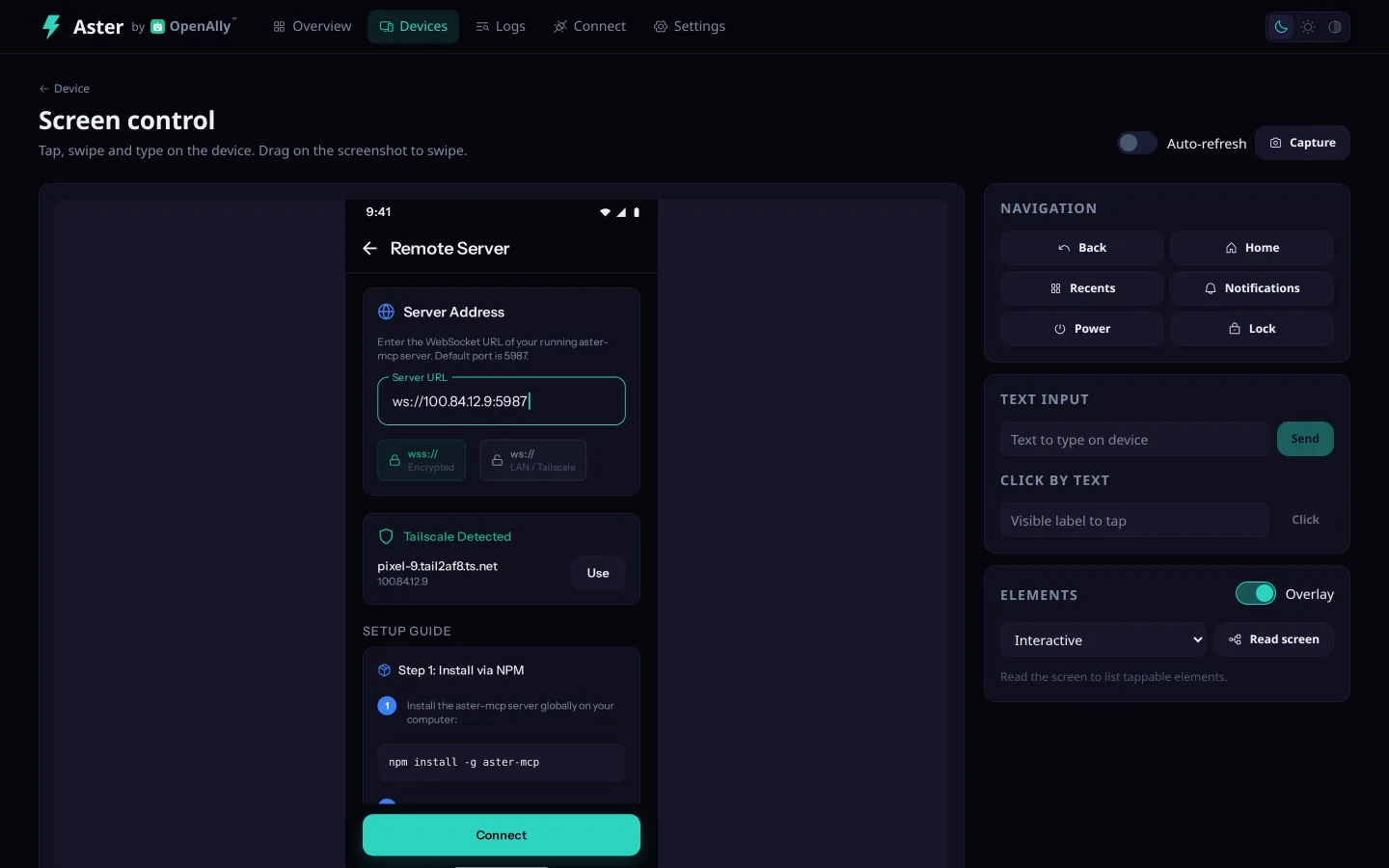Click the Read screen button
The width and height of the screenshot is (1389, 868).
coord(1274,639)
